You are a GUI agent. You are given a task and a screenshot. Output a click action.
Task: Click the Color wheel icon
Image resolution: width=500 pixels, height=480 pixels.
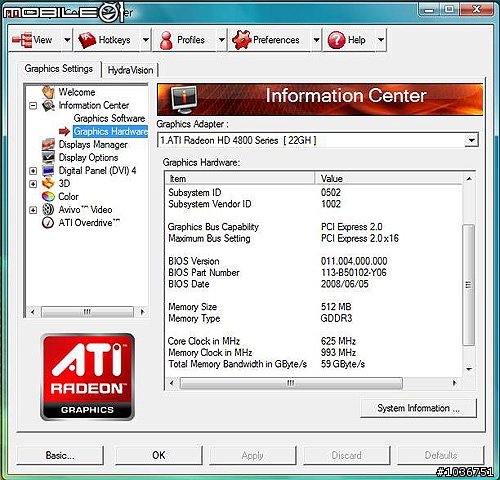click(x=48, y=196)
